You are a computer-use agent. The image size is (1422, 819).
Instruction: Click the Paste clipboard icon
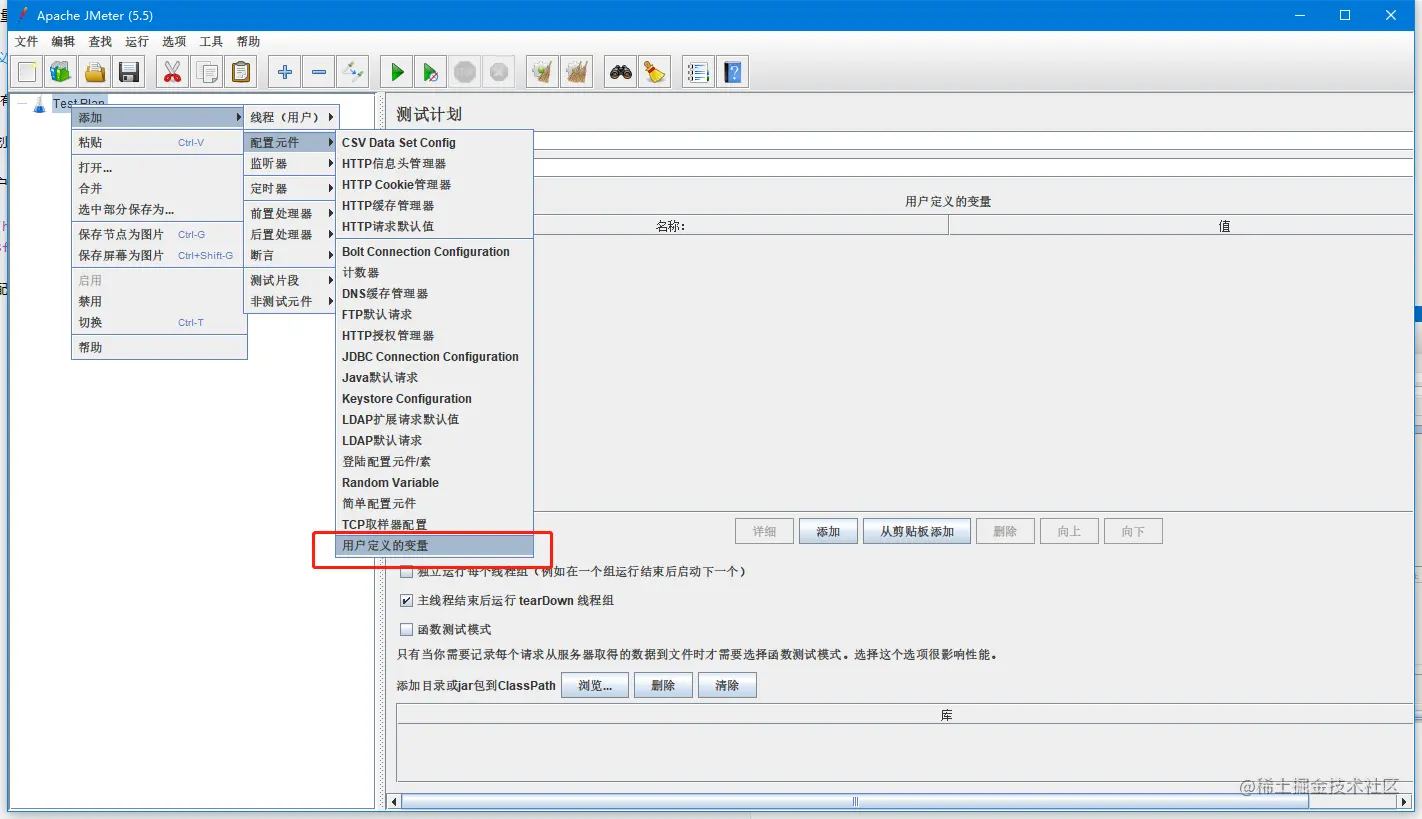click(x=241, y=72)
